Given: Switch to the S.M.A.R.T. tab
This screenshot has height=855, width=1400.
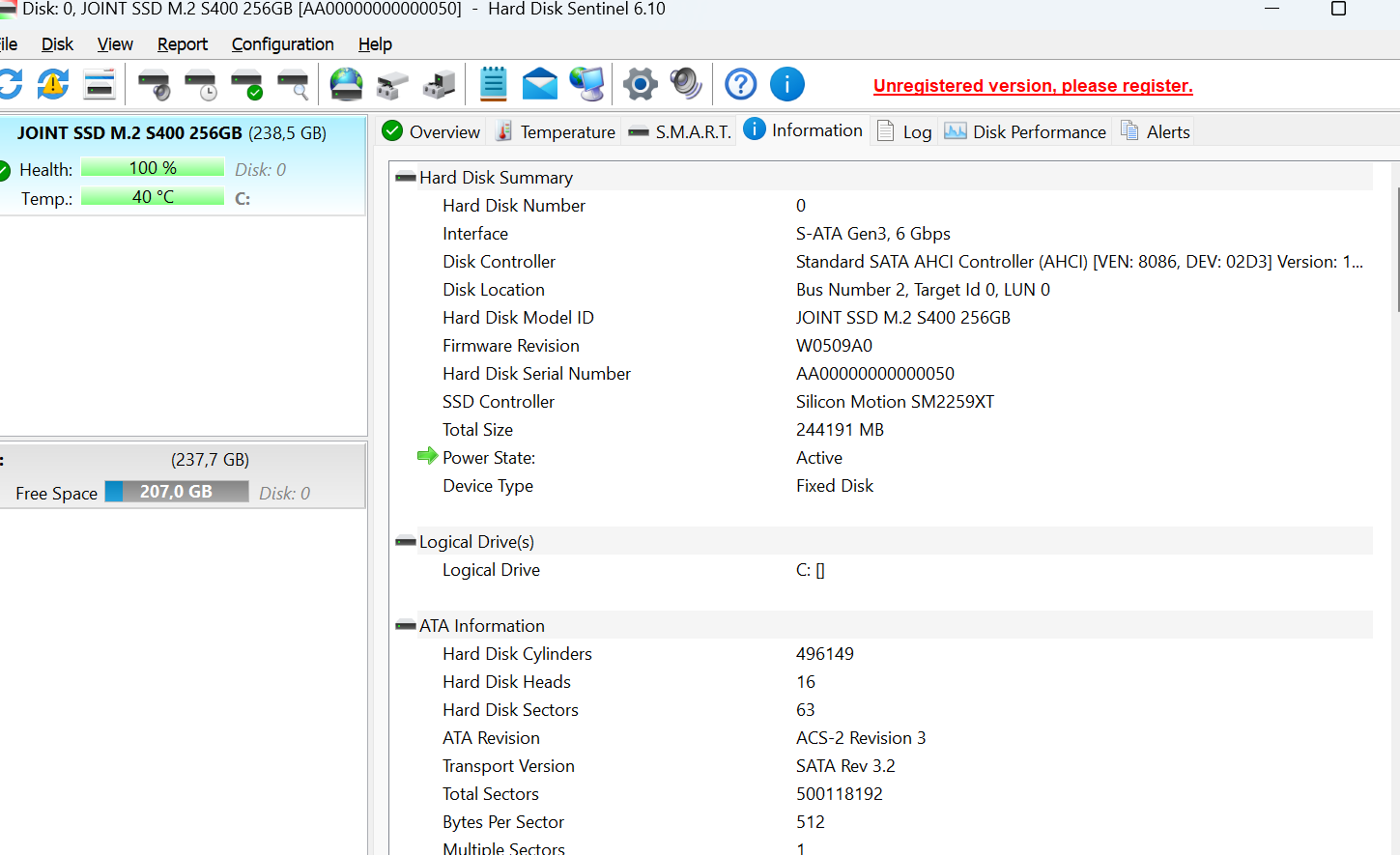Looking at the screenshot, I should point(680,132).
